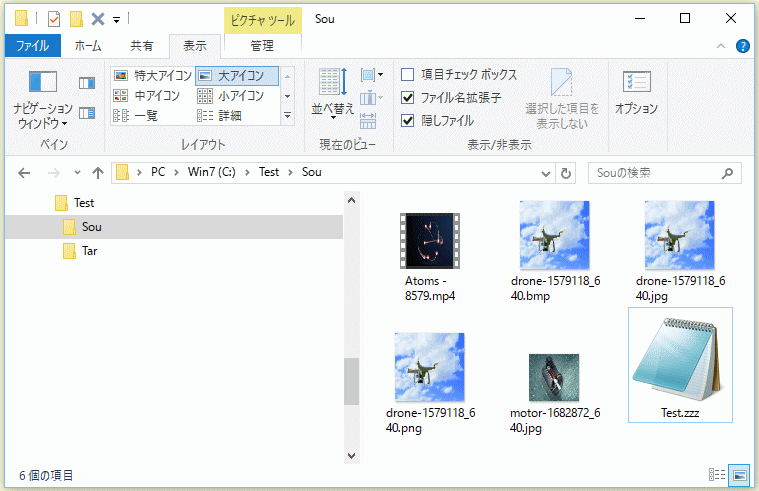Viewport: 759px width, 491px height.
Task: Click 選択した項目を表示しない button
Action: 562,99
